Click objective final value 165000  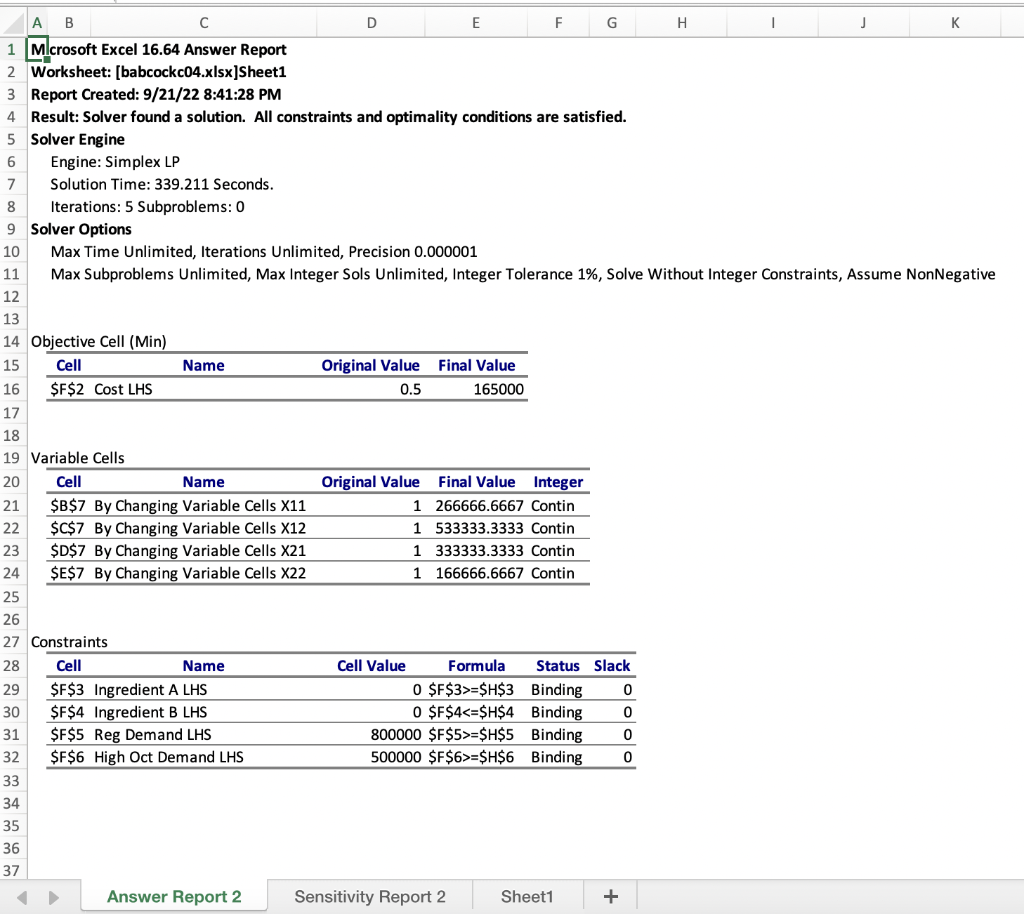point(498,389)
